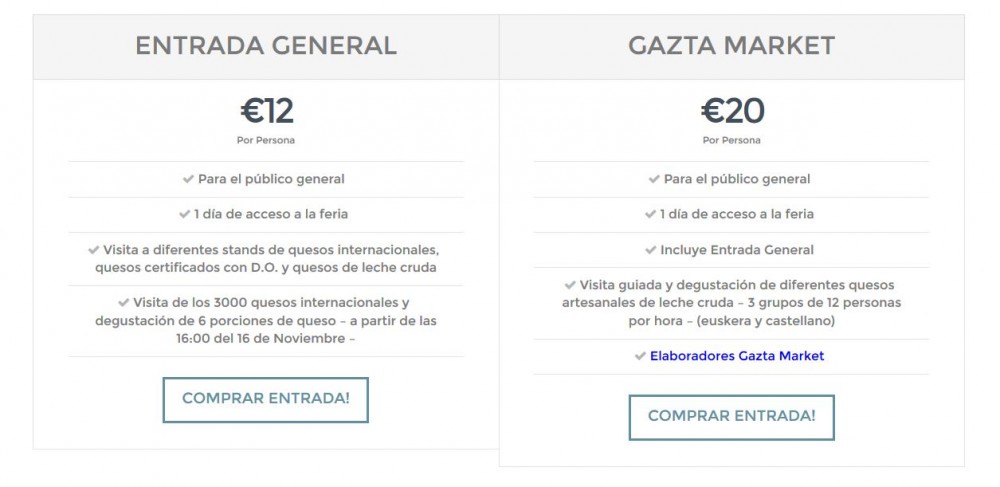
Task: Click checkmark beside Elaboradores Gazta Market
Action: [640, 356]
